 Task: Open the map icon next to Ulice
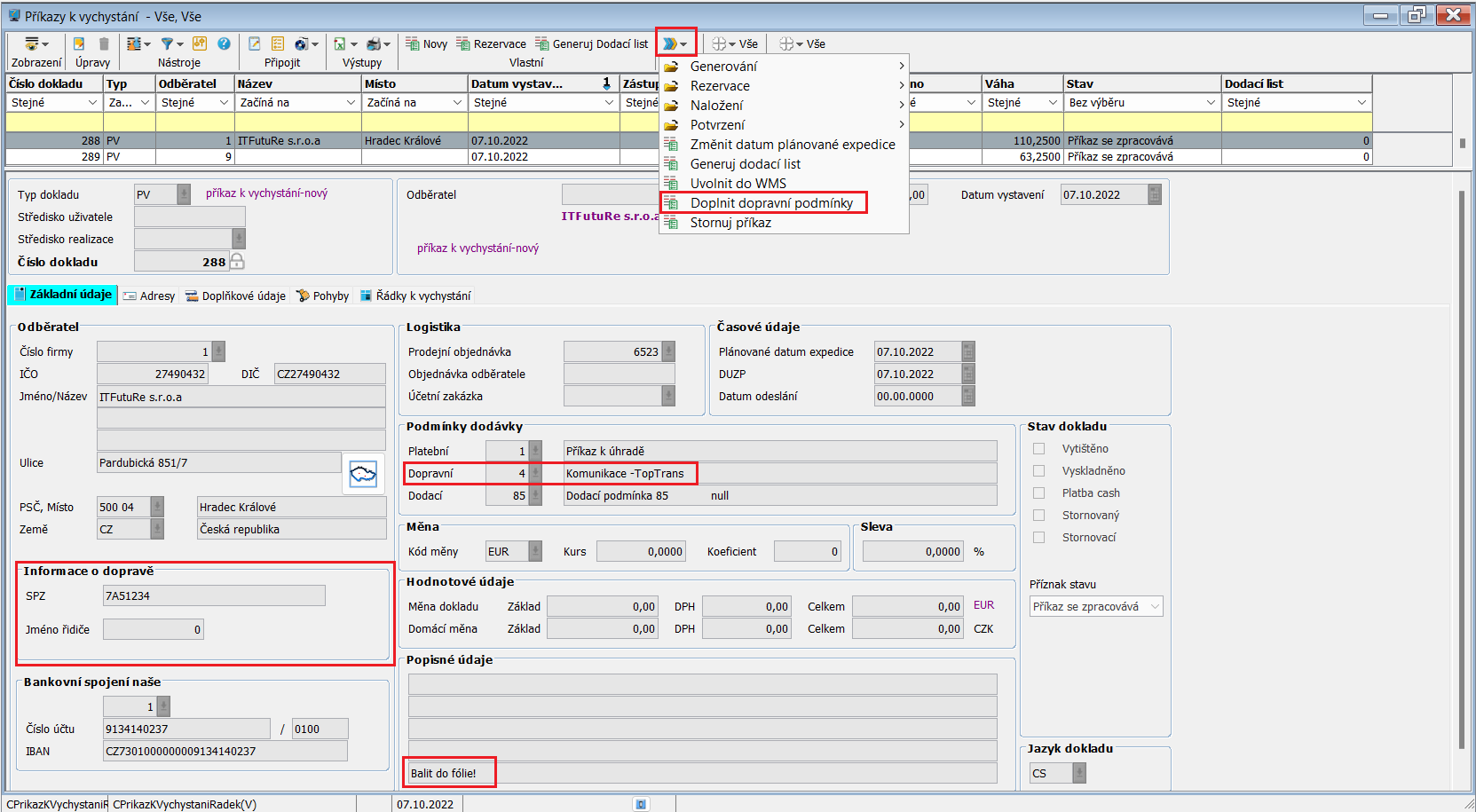tap(363, 474)
